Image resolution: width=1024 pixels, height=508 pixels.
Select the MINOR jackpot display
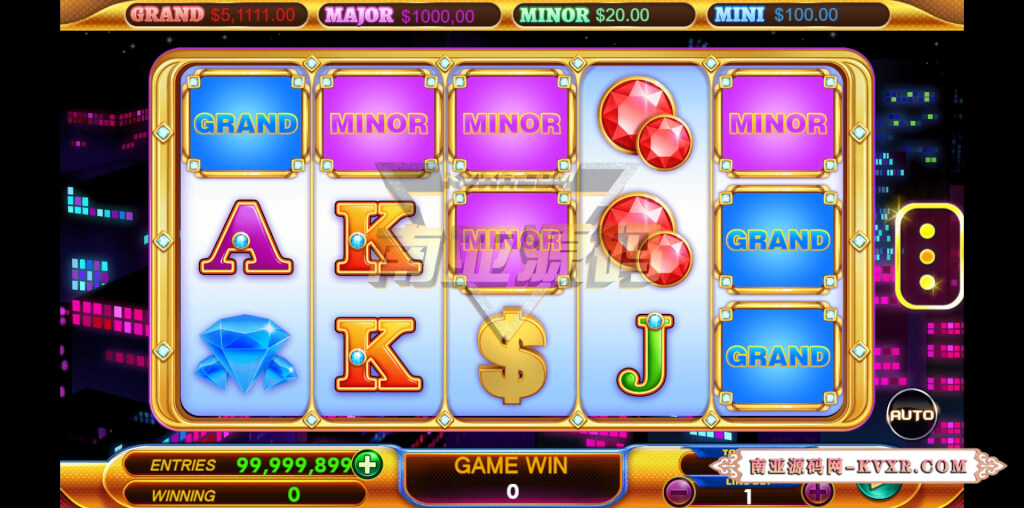tap(603, 14)
